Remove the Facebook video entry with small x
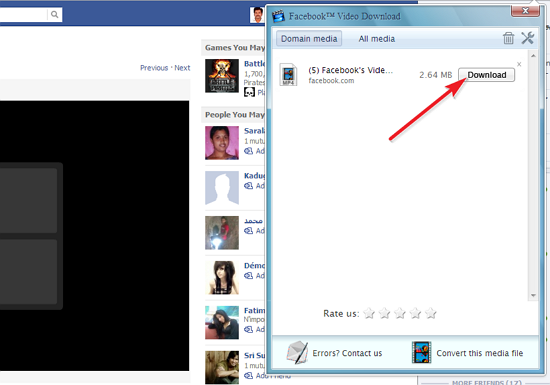Viewport: 550px width, 385px height. tap(519, 64)
